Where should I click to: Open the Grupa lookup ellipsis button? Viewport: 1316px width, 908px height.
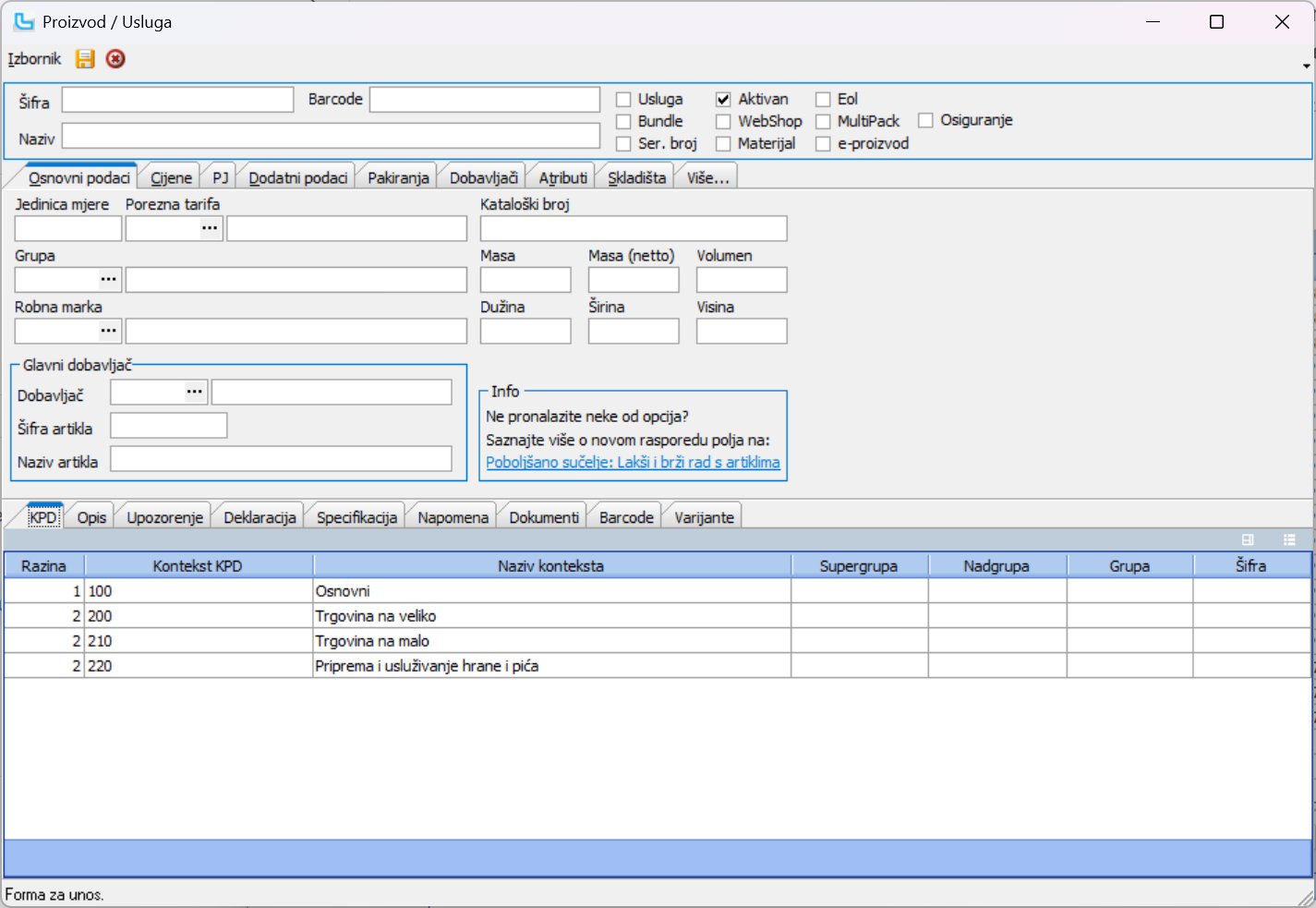coord(109,280)
